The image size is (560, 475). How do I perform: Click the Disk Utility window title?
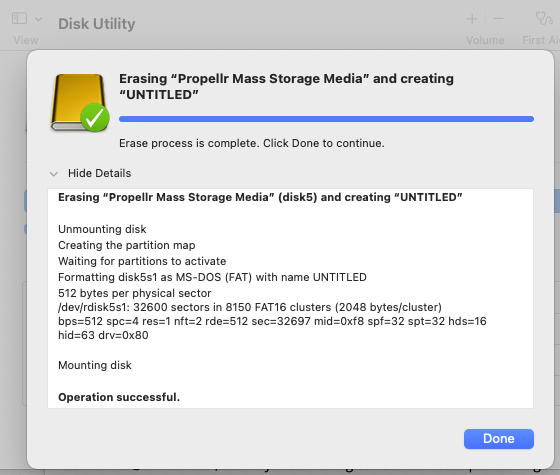tap(97, 24)
